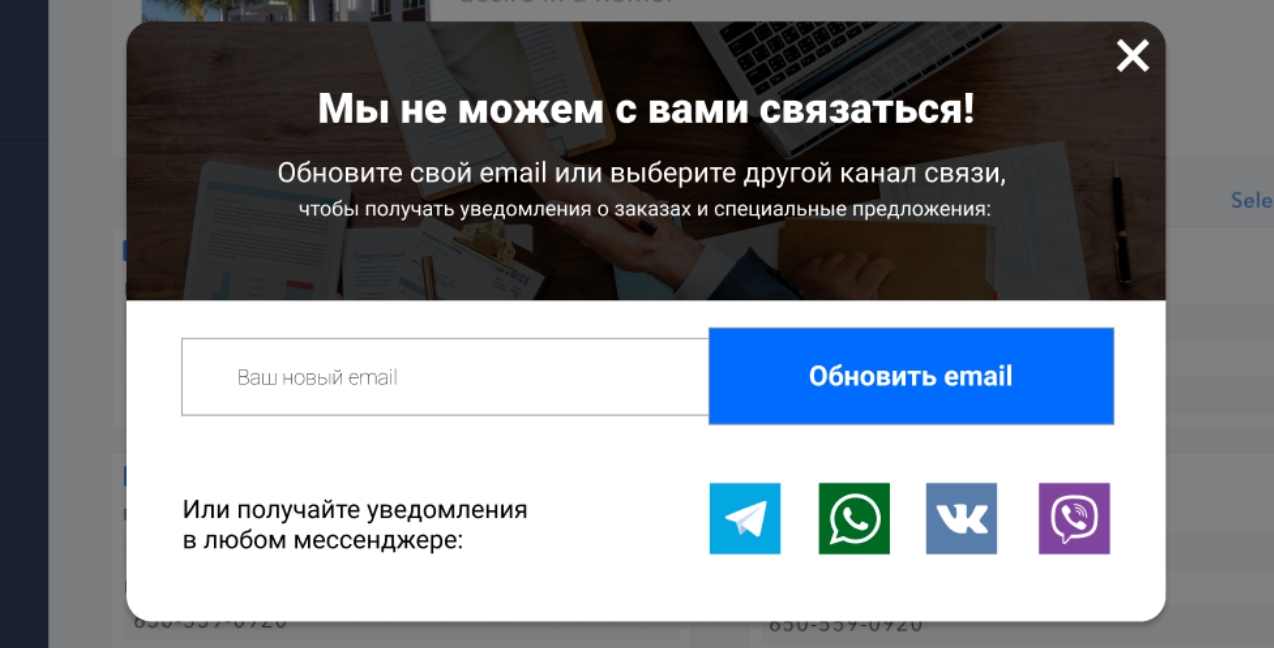
Task: Choose WhatsApp for notifications
Action: 854,518
